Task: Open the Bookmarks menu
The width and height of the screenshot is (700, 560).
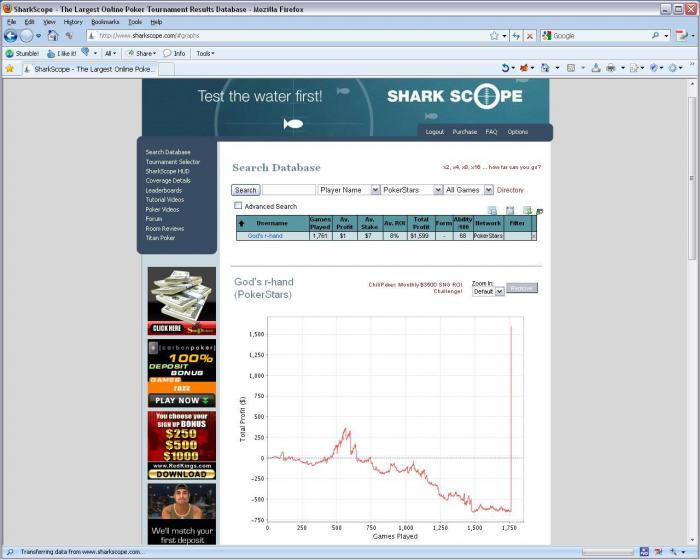Action: 105,22
